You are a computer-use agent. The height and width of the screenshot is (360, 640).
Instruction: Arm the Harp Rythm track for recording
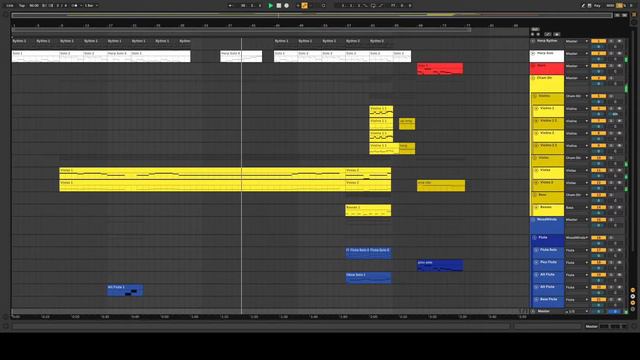(x=619, y=41)
